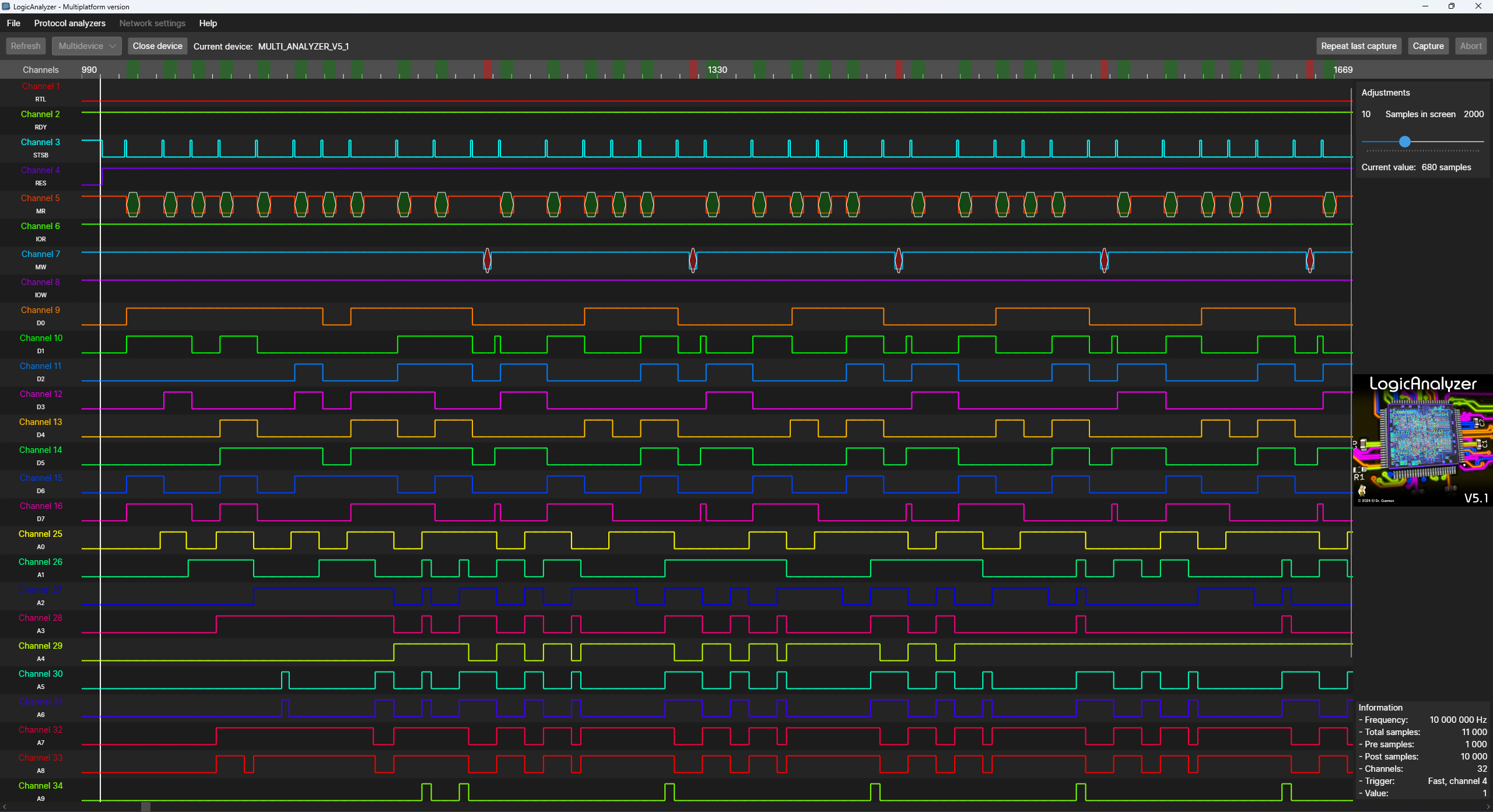Image resolution: width=1493 pixels, height=812 pixels.
Task: Click the Current value 680 samples text
Action: [1416, 167]
